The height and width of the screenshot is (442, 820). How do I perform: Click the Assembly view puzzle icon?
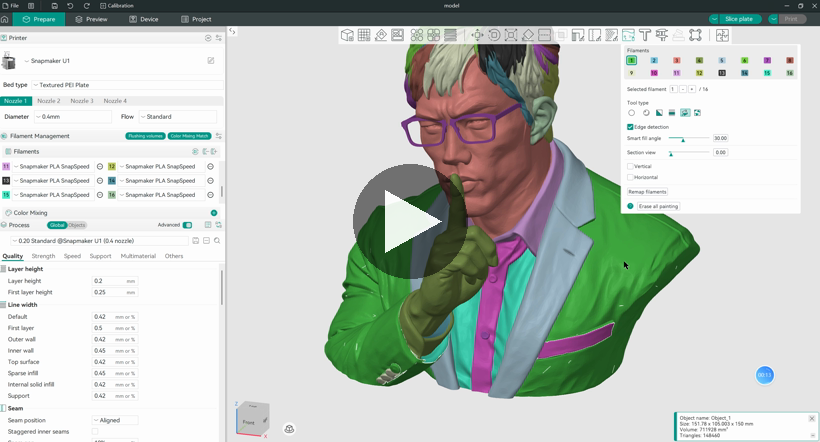[x=722, y=35]
